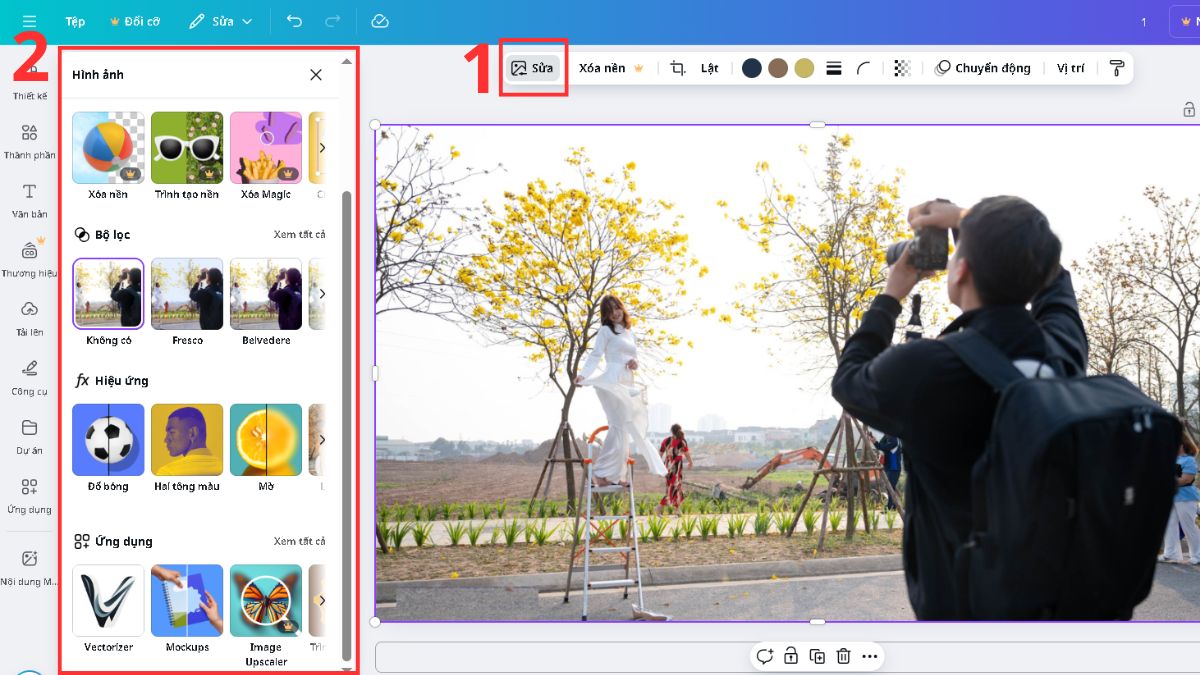Show more effects with the arrow
1200x675 pixels.
click(322, 440)
